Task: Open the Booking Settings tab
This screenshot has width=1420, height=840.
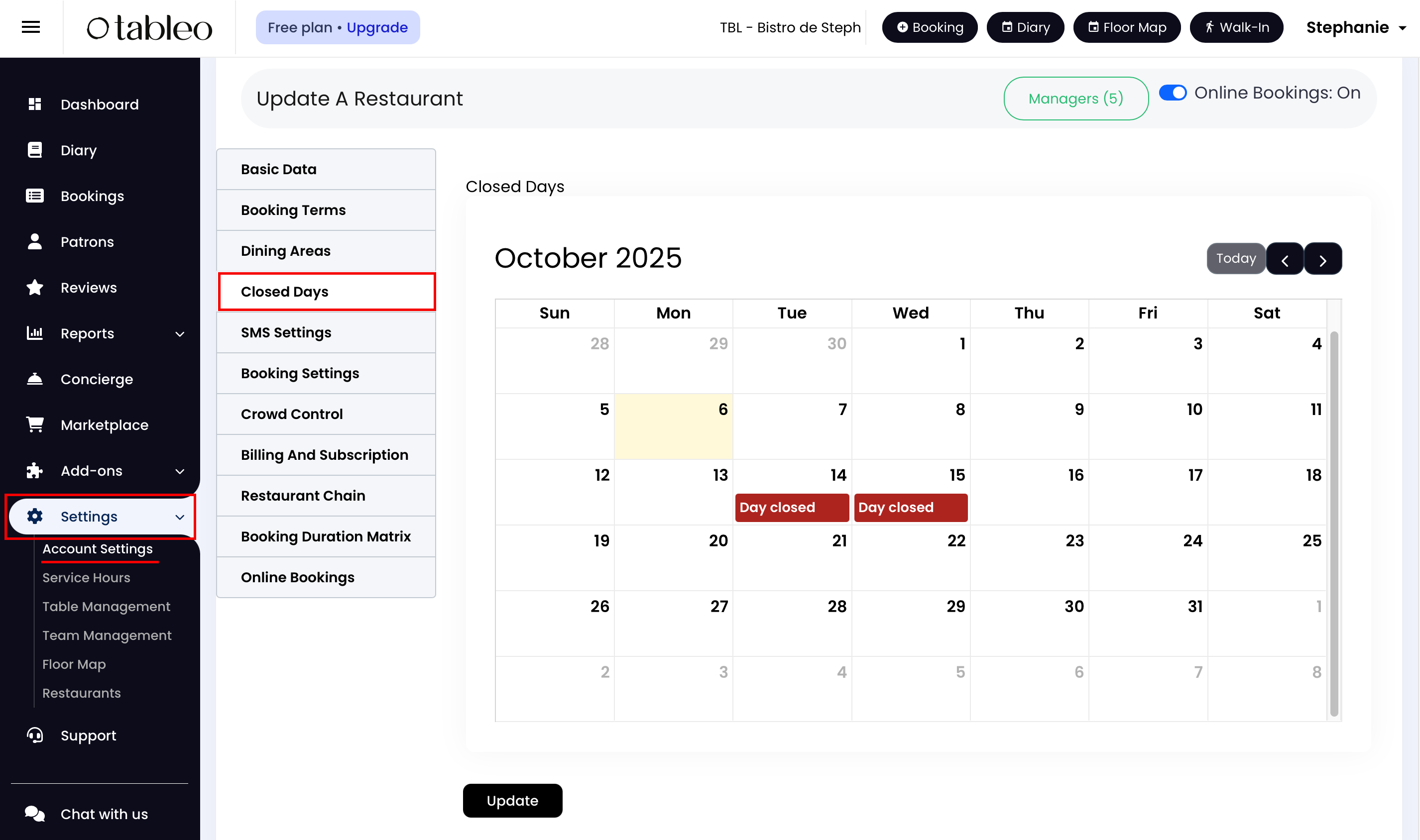Action: click(300, 373)
